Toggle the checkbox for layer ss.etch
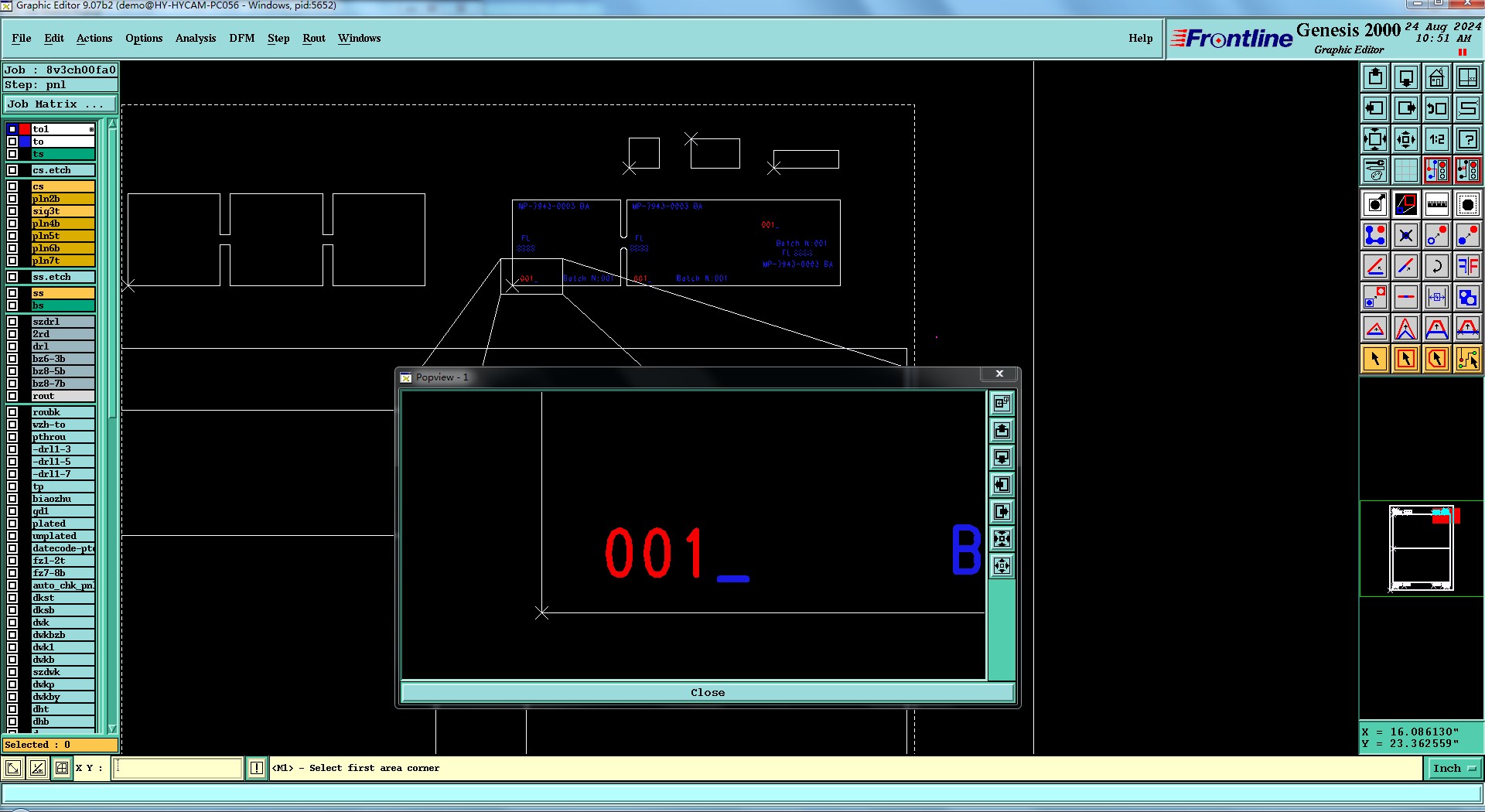This screenshot has height=812, width=1485. [12, 277]
